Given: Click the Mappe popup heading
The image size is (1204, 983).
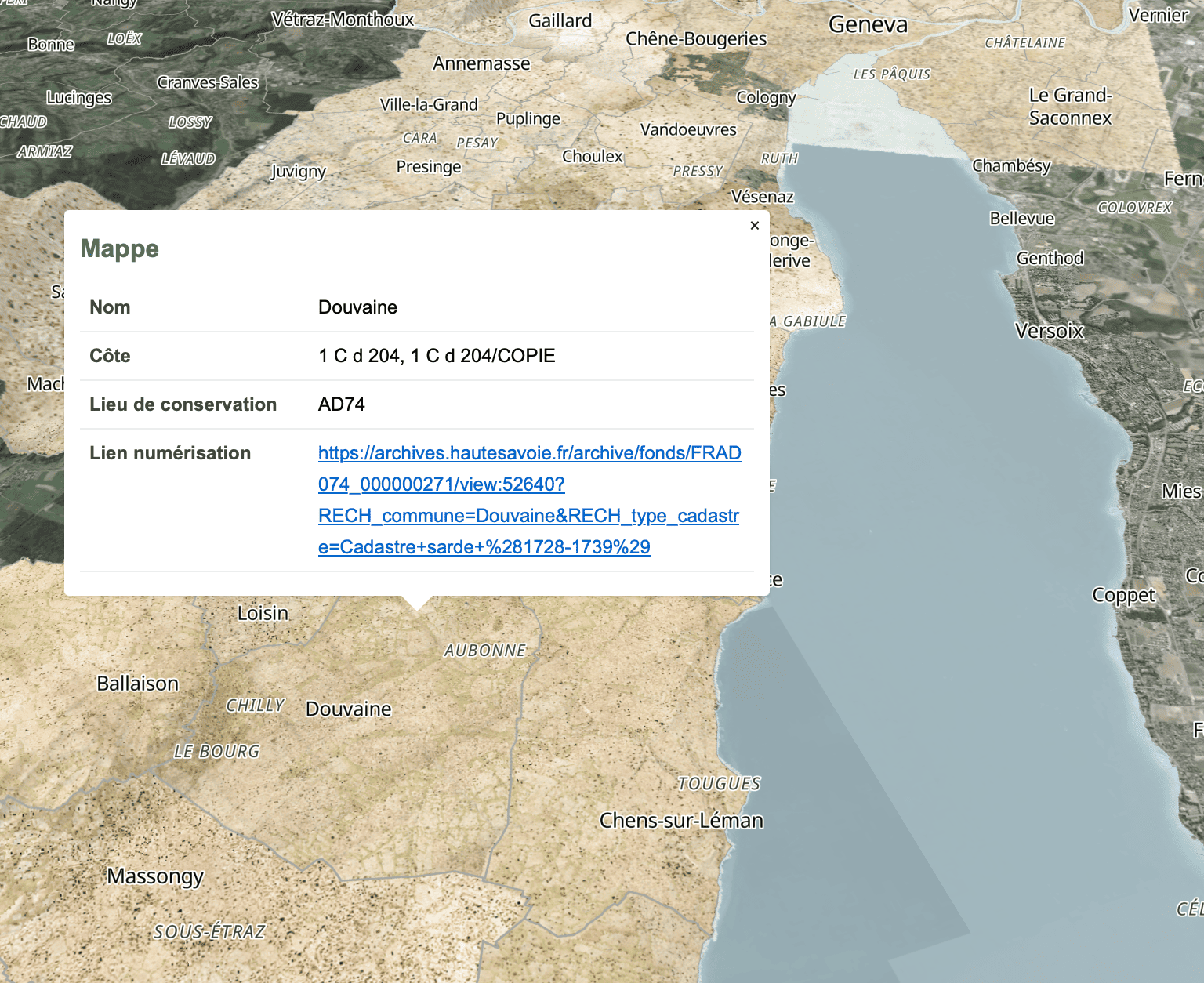Looking at the screenshot, I should pyautogui.click(x=120, y=248).
